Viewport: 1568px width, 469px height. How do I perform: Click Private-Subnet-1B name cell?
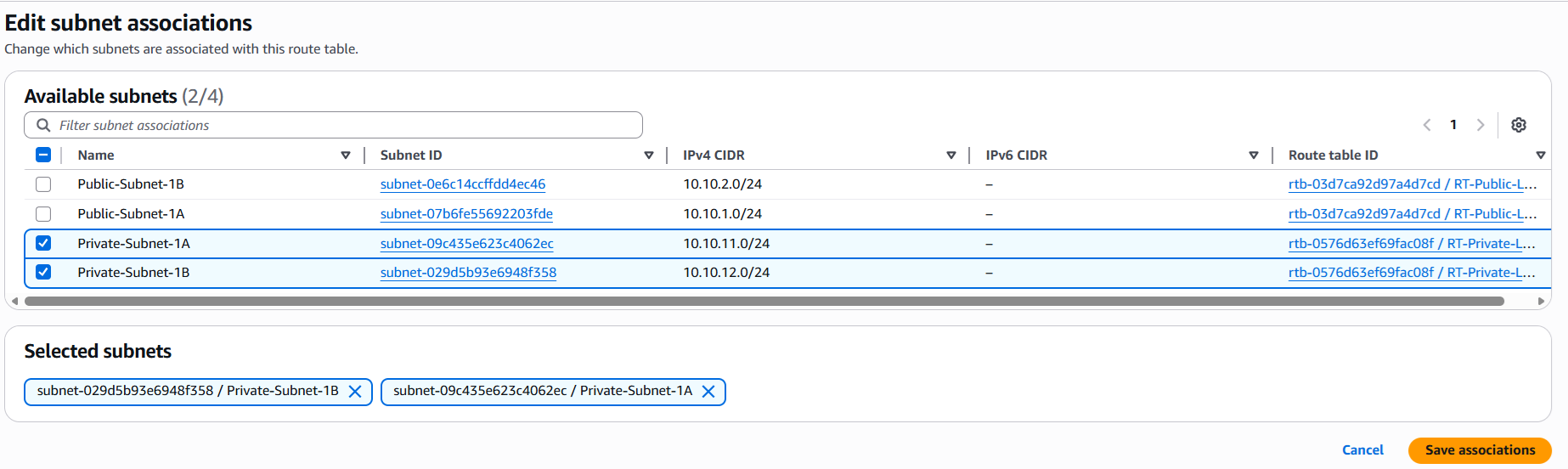(x=133, y=273)
